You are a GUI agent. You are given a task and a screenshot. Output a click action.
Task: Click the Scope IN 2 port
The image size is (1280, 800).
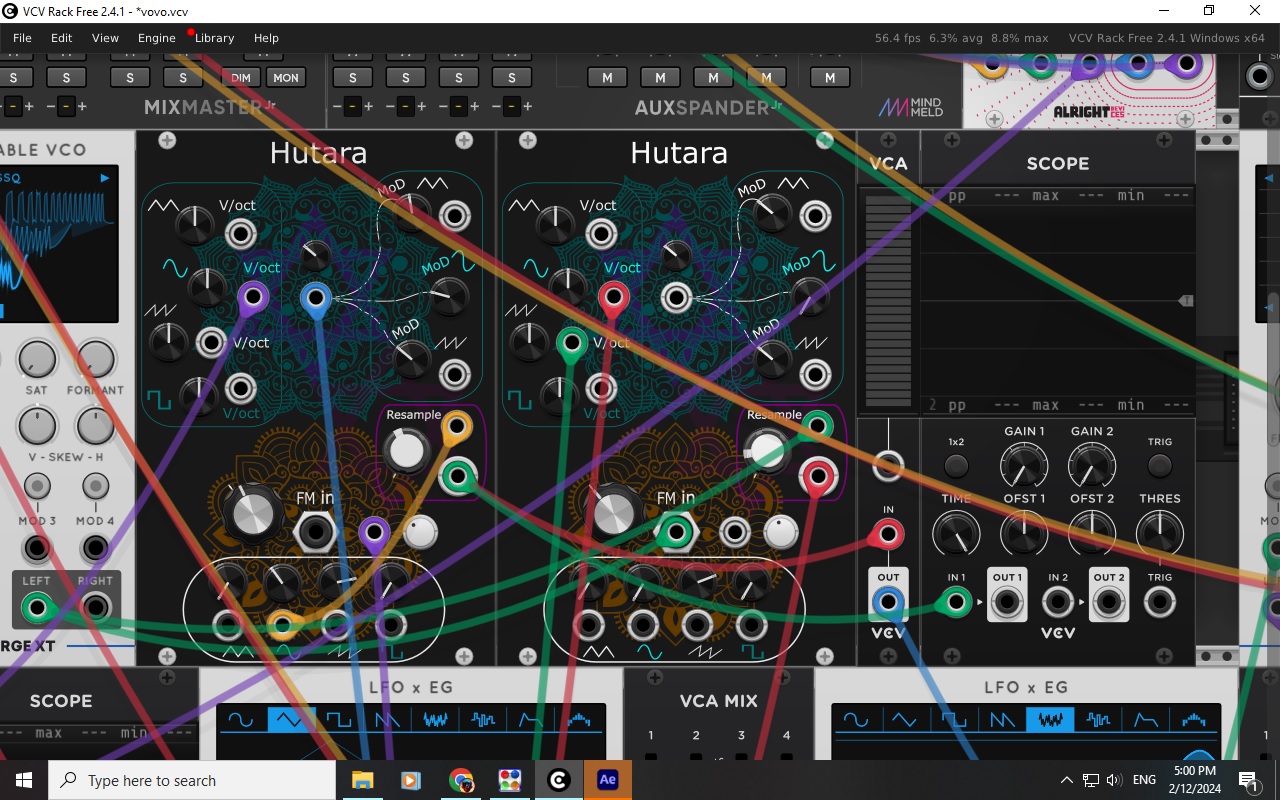pos(1058,602)
